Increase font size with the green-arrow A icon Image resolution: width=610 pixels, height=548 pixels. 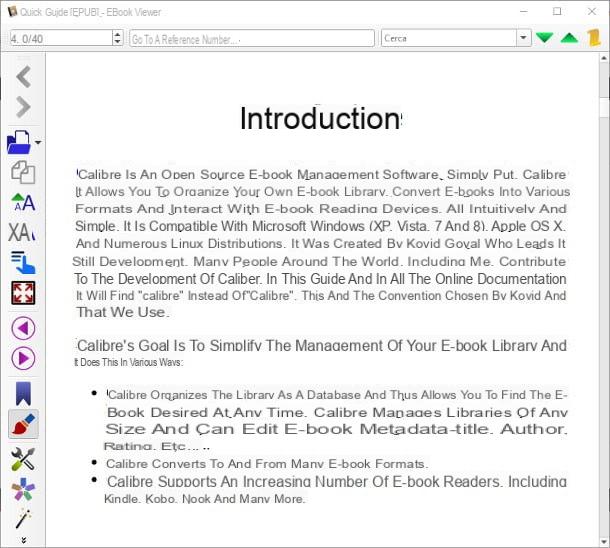[x=23, y=202]
